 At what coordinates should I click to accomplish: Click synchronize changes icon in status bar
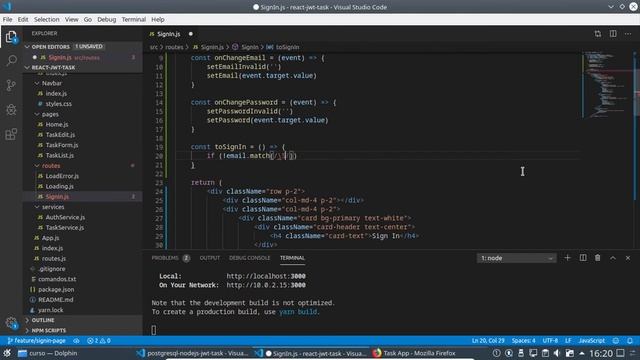(x=76, y=340)
